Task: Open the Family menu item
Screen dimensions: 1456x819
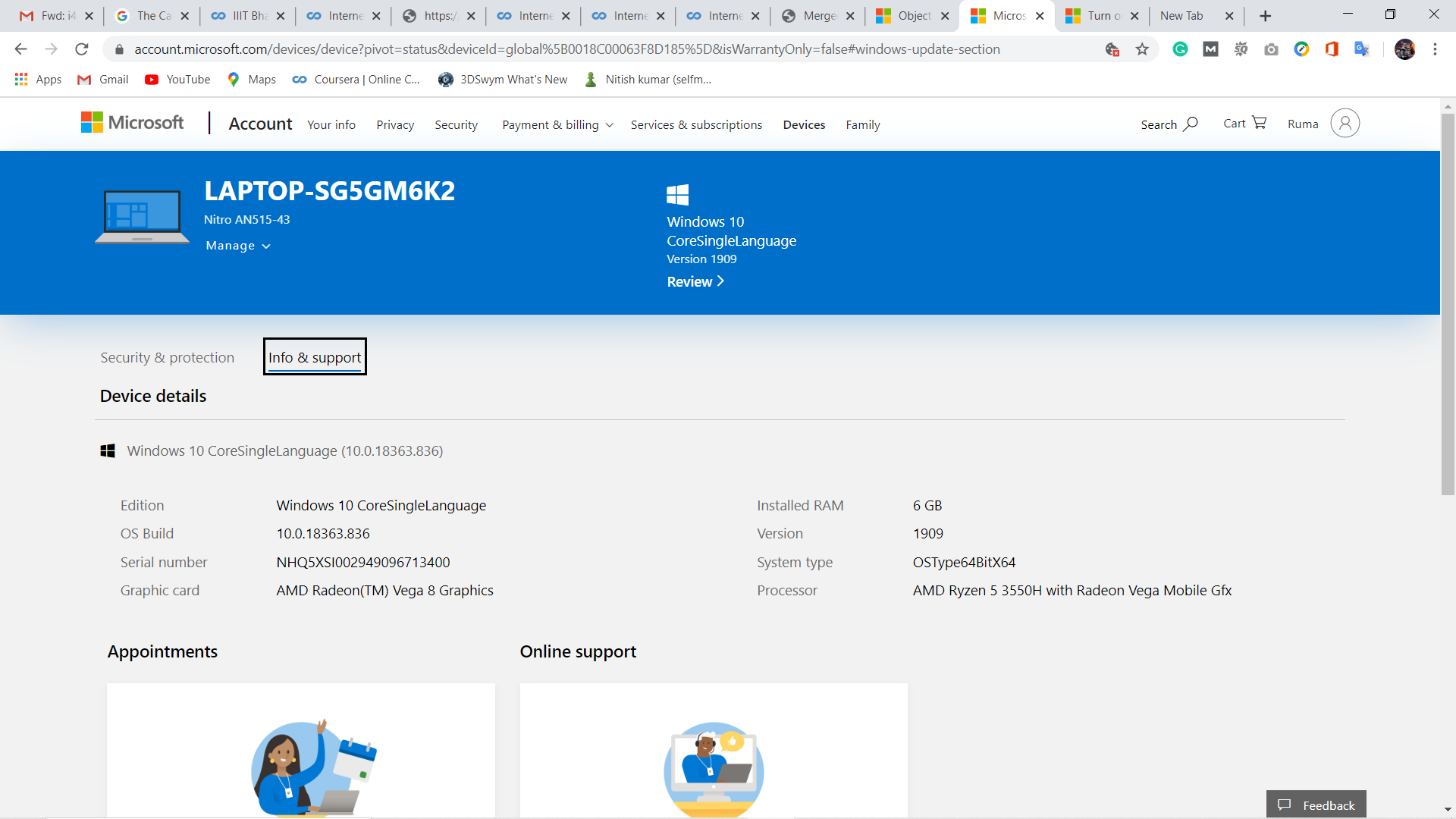Action: 863,124
